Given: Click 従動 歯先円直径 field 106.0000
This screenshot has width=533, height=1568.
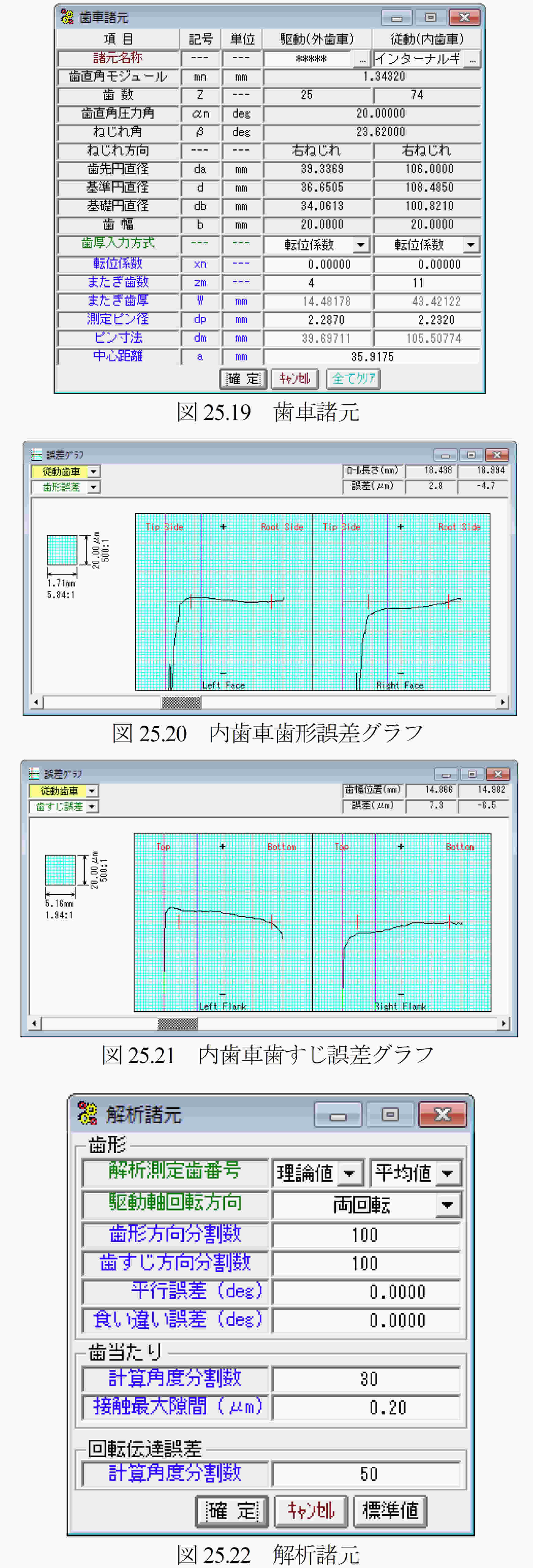Looking at the screenshot, I should pyautogui.click(x=427, y=169).
